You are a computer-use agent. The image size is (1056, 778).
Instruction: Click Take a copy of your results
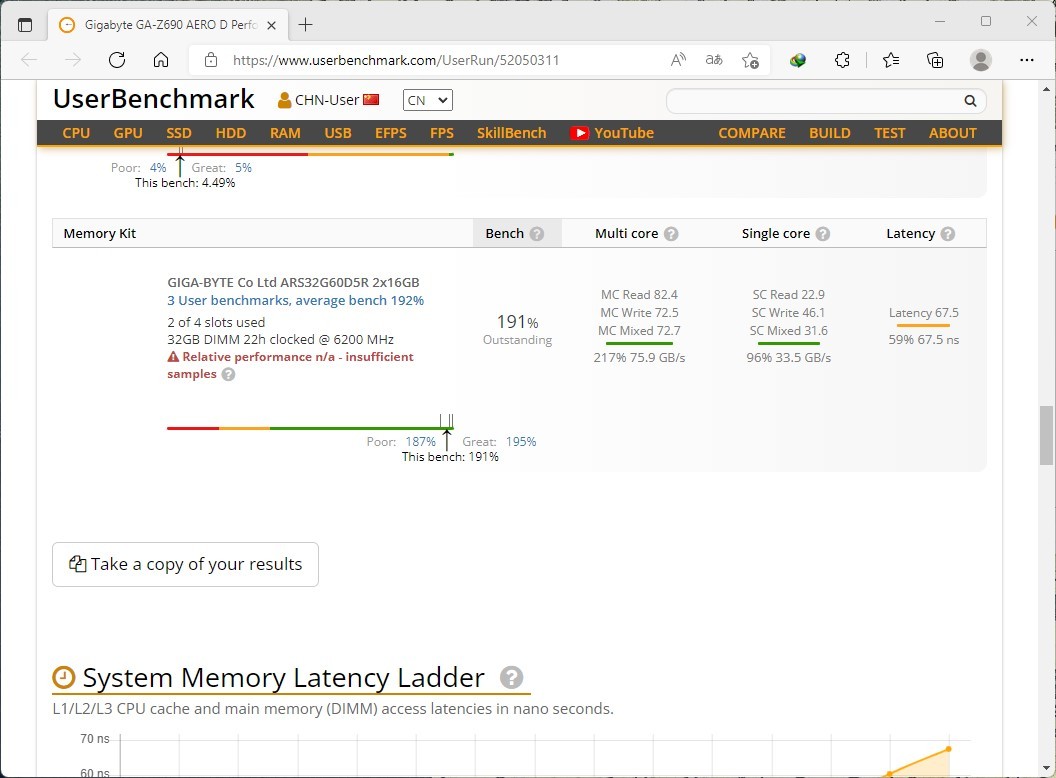coord(185,564)
